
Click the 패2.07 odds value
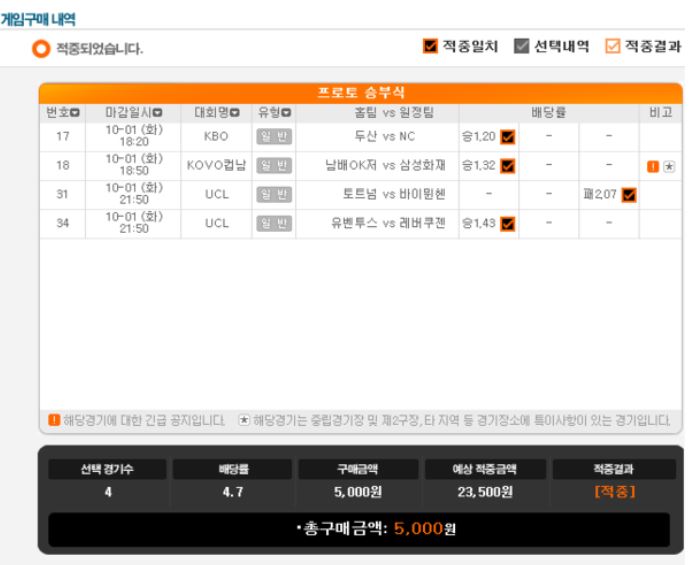tap(600, 194)
